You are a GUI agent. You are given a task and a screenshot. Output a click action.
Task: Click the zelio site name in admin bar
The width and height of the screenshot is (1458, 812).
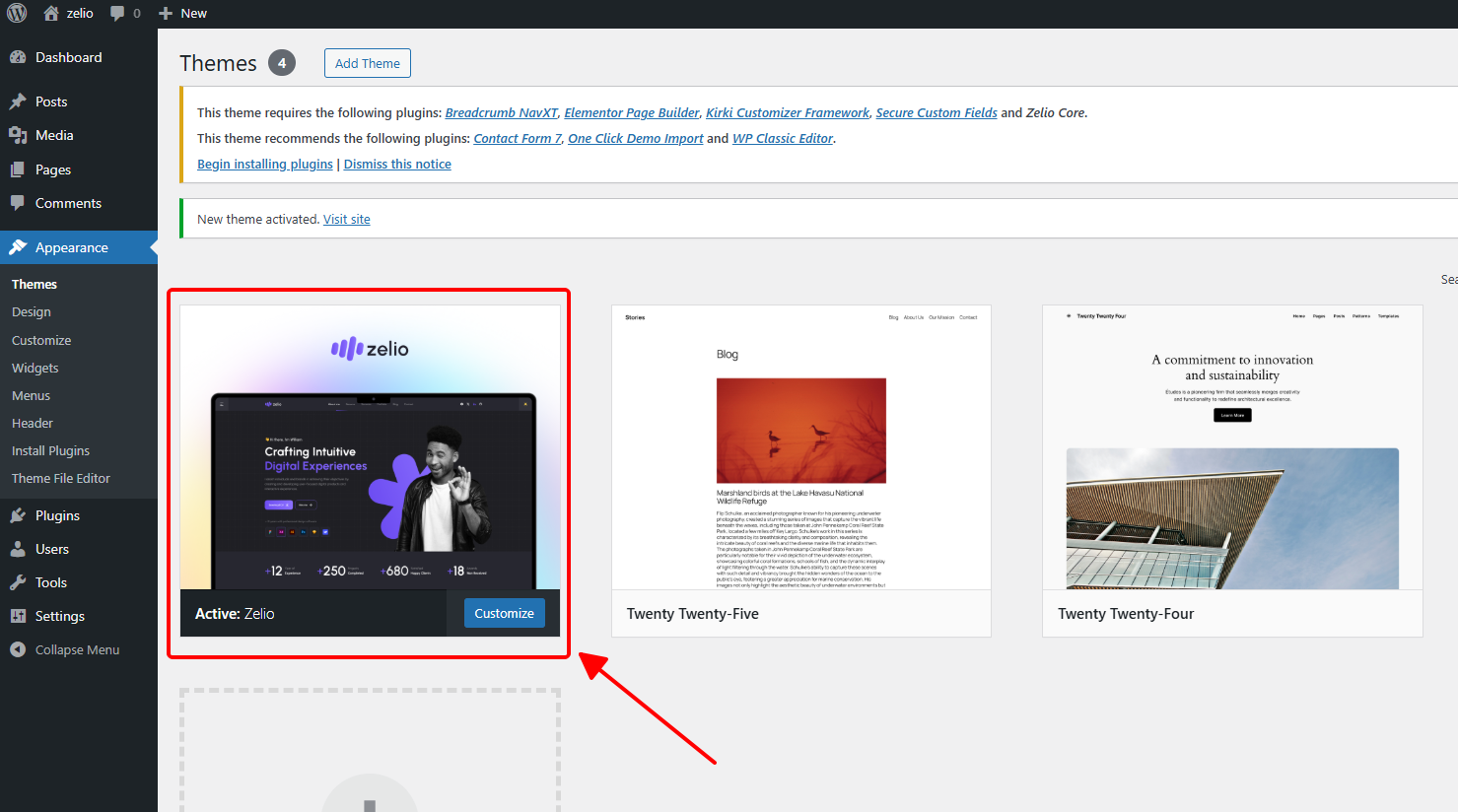pyautogui.click(x=80, y=13)
